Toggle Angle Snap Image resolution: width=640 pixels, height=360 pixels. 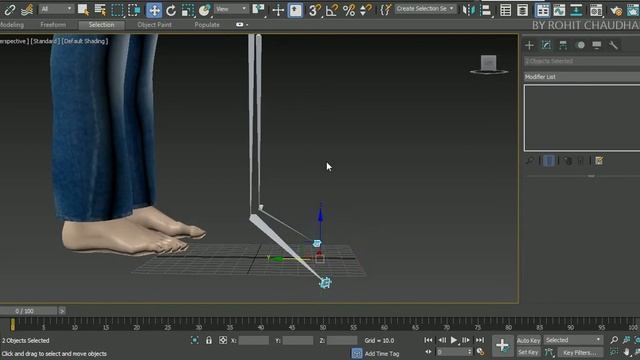click(331, 10)
